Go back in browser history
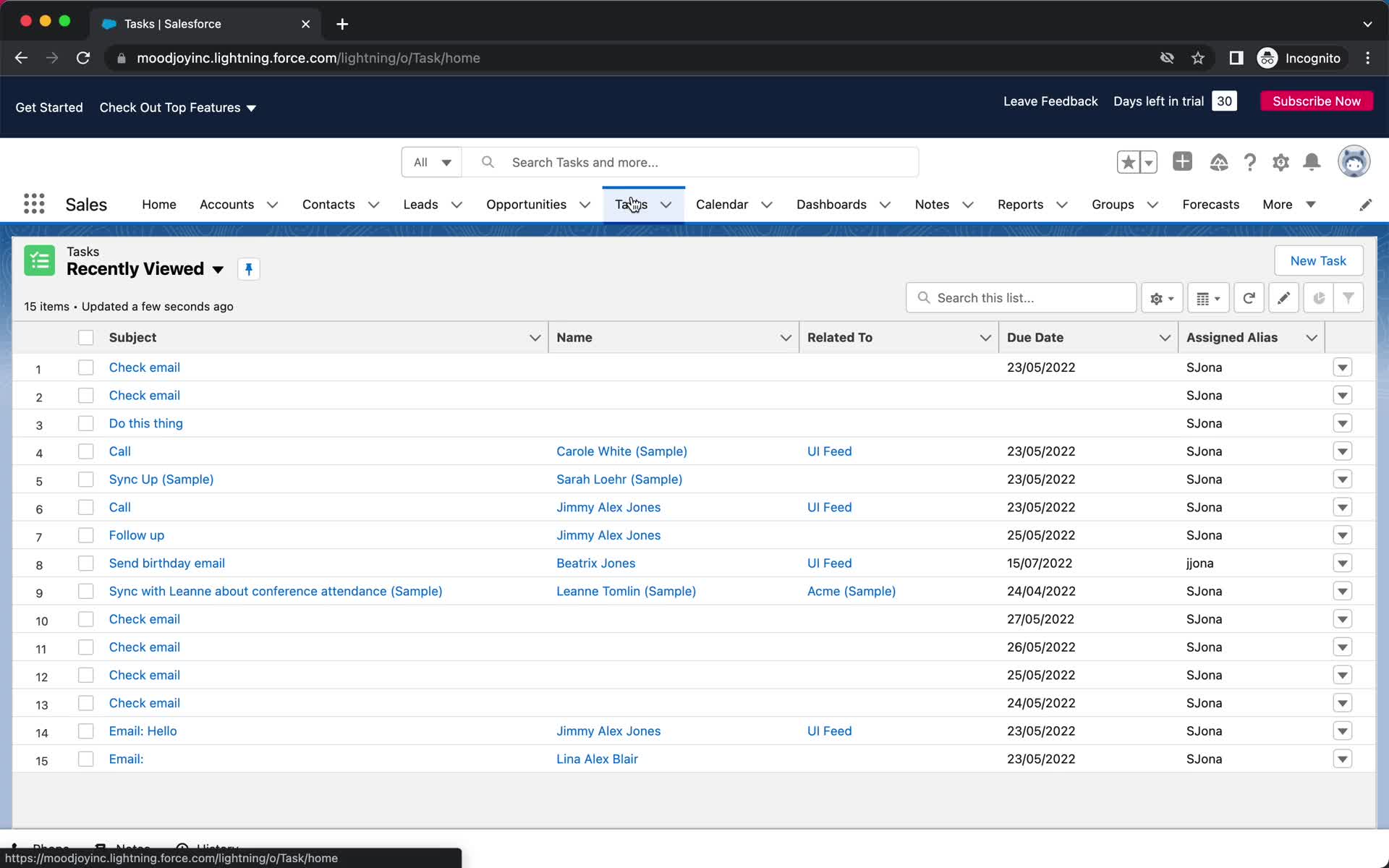This screenshot has height=868, width=1389. [x=21, y=58]
